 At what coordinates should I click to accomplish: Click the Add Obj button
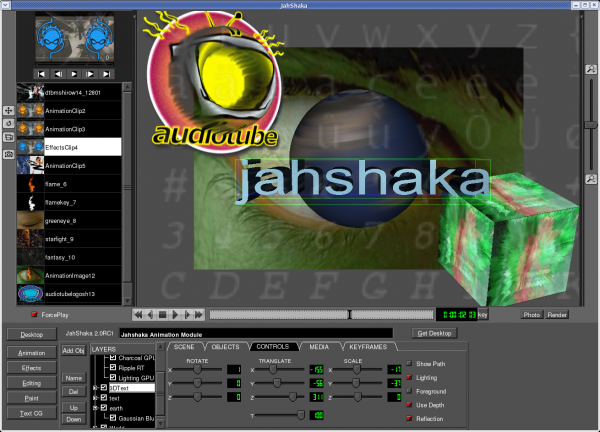pos(73,350)
